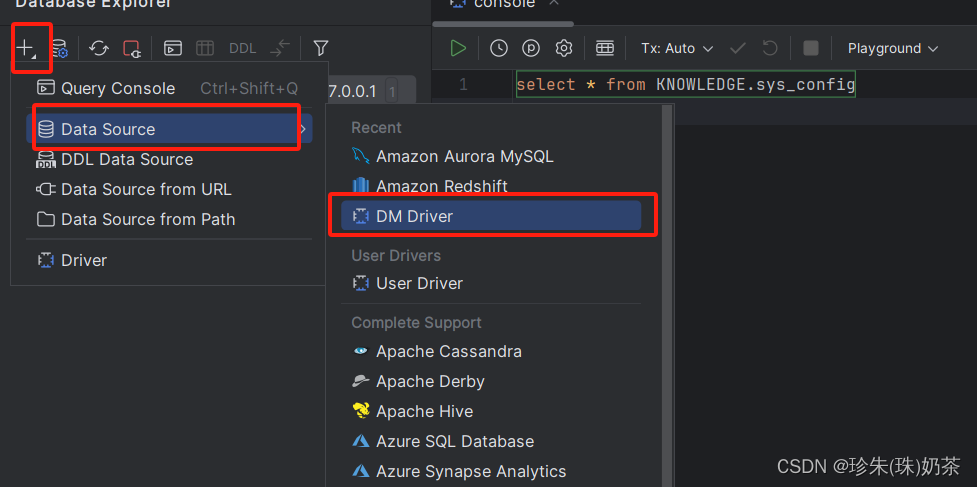Select Apache Hive data source

(x=491, y=412)
